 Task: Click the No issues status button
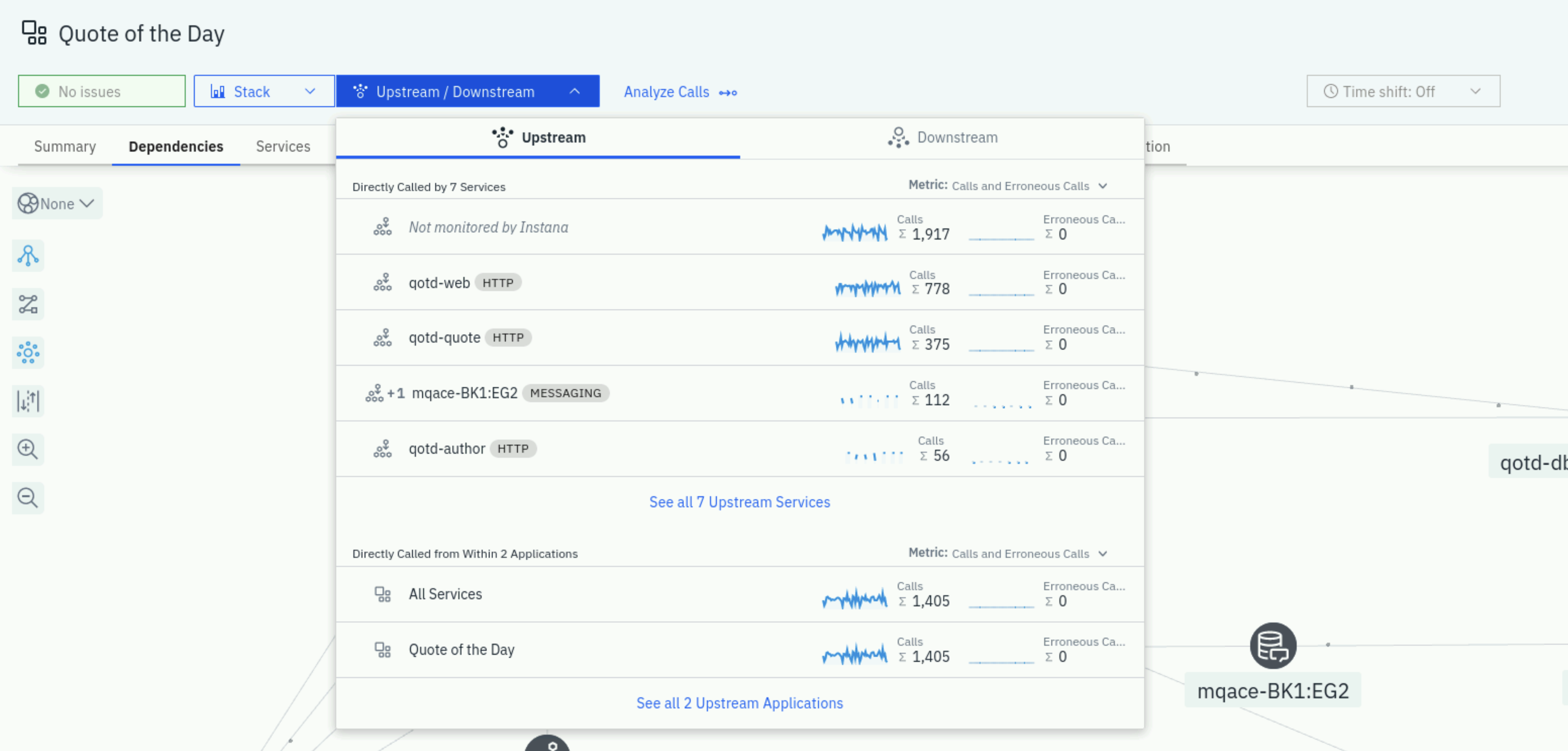point(102,91)
